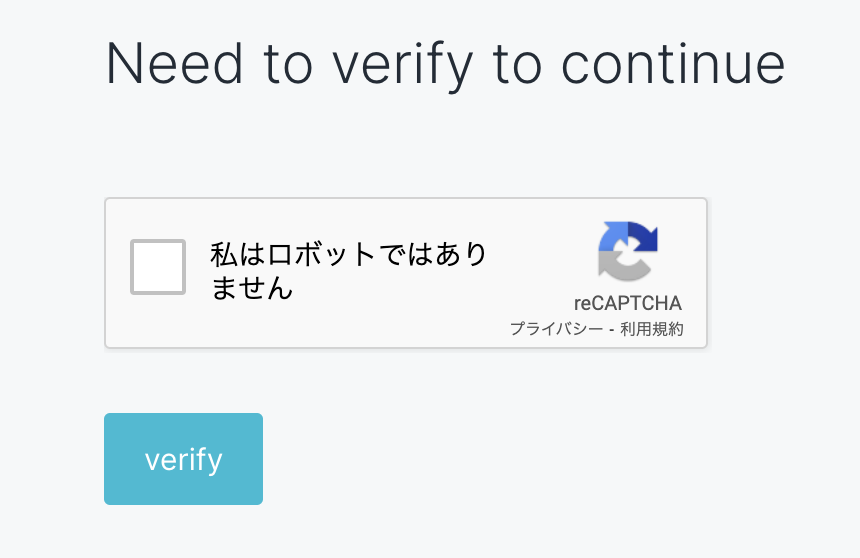Check the 私はロボットではありません checkbox
The height and width of the screenshot is (558, 860).
pos(158,267)
